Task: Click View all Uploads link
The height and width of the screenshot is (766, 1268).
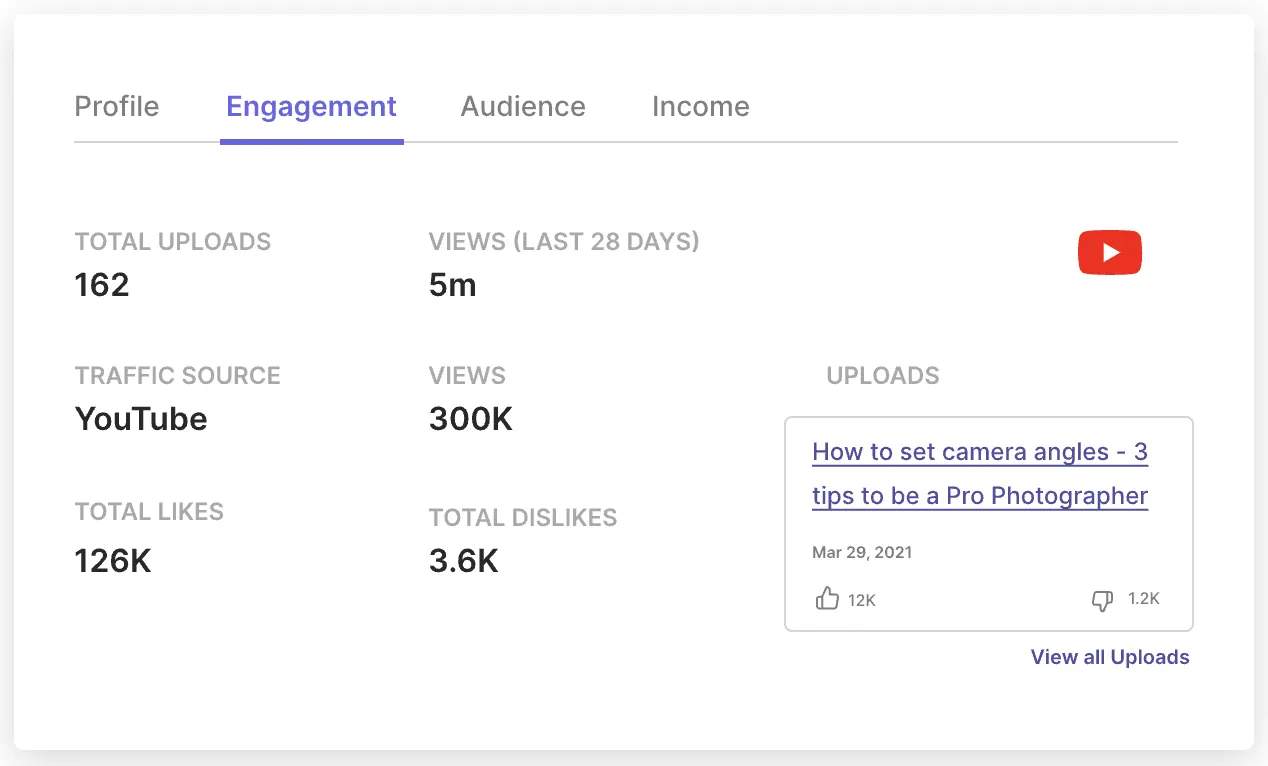Action: tap(1110, 657)
